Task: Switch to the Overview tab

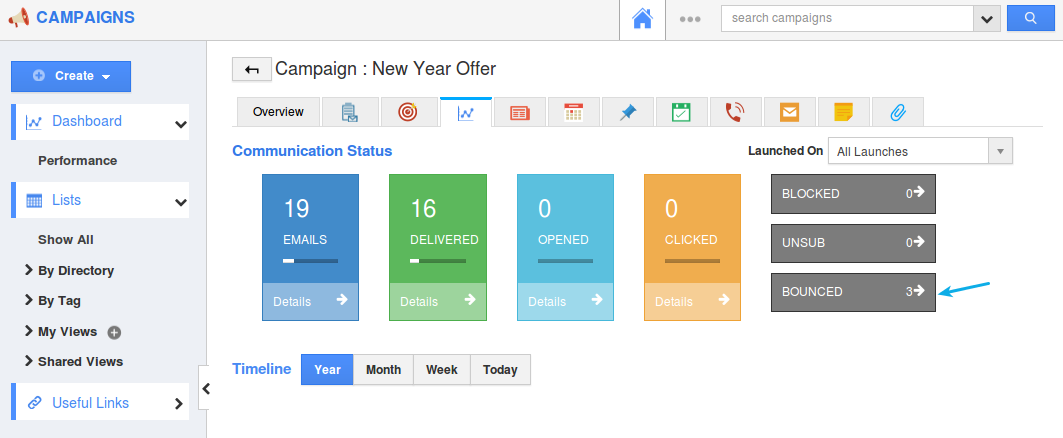Action: click(278, 112)
